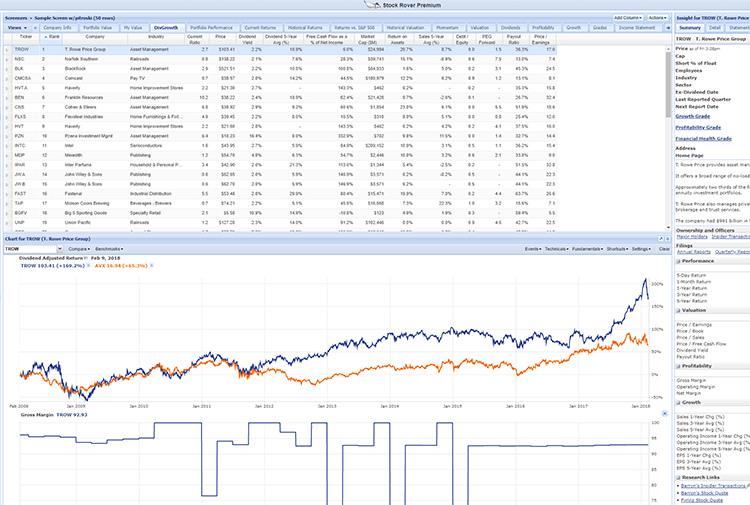Clear the chart

(x=664, y=249)
